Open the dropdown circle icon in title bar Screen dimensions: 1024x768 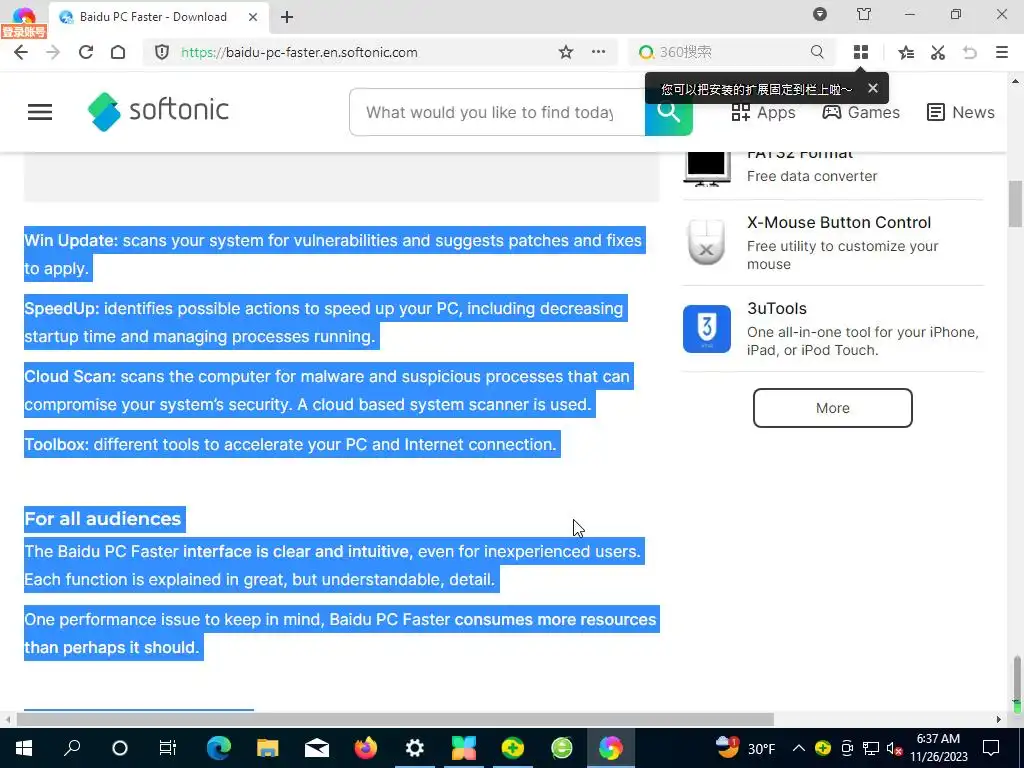tap(820, 14)
